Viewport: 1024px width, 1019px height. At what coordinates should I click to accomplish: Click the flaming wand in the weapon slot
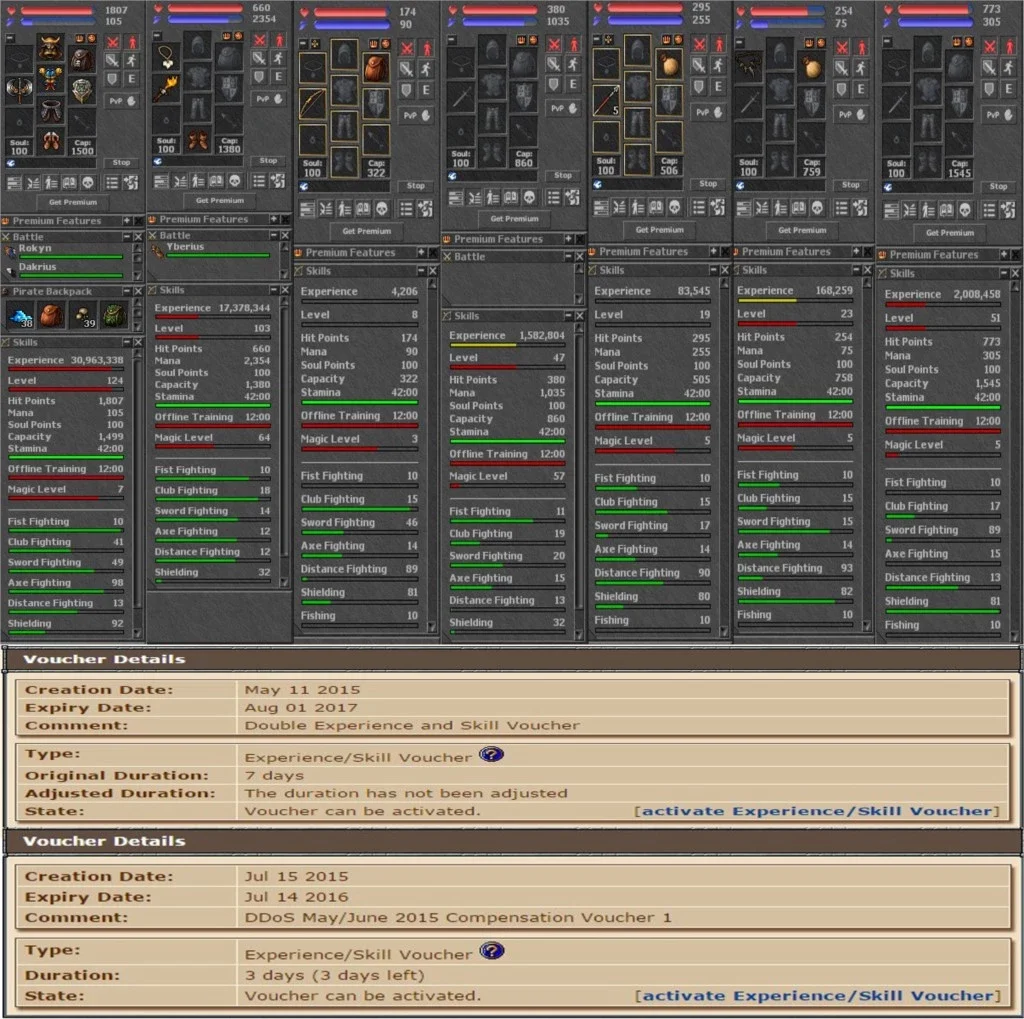pyautogui.click(x=166, y=89)
